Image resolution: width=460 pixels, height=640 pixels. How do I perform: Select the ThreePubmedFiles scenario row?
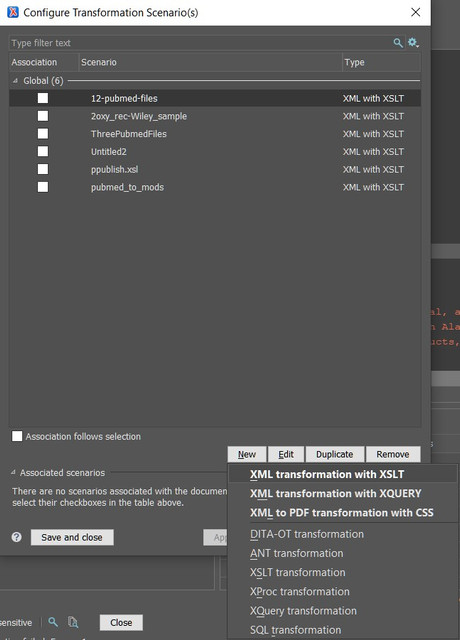pos(215,134)
